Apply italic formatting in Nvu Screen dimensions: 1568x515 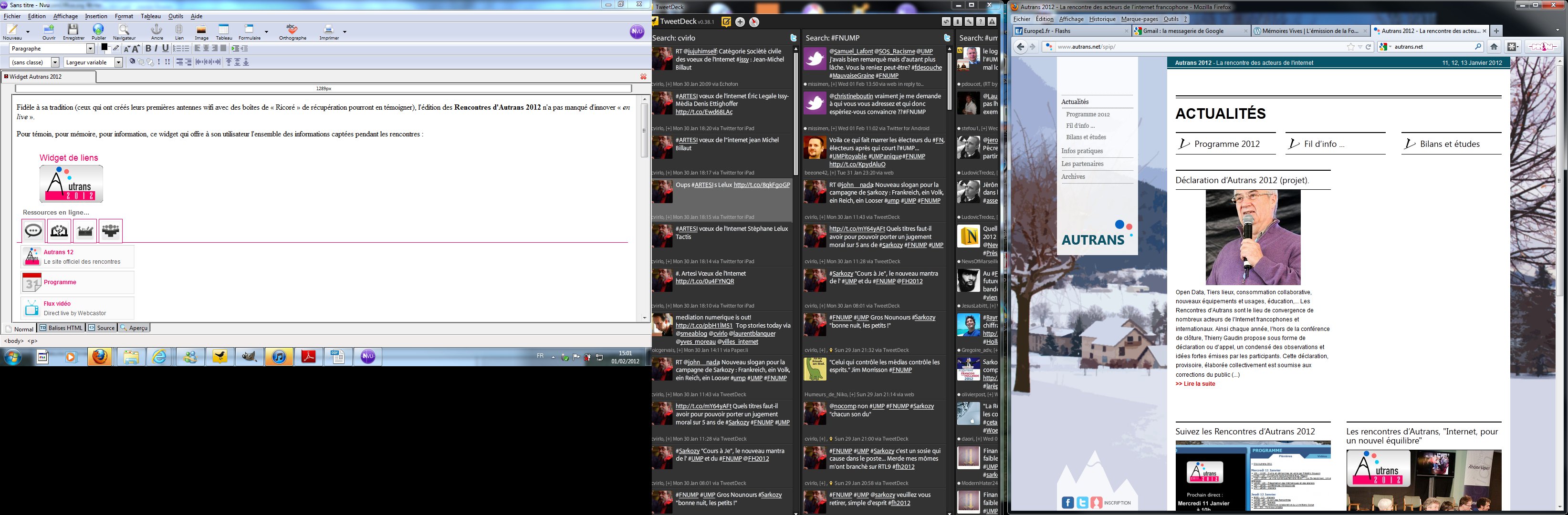click(x=156, y=49)
